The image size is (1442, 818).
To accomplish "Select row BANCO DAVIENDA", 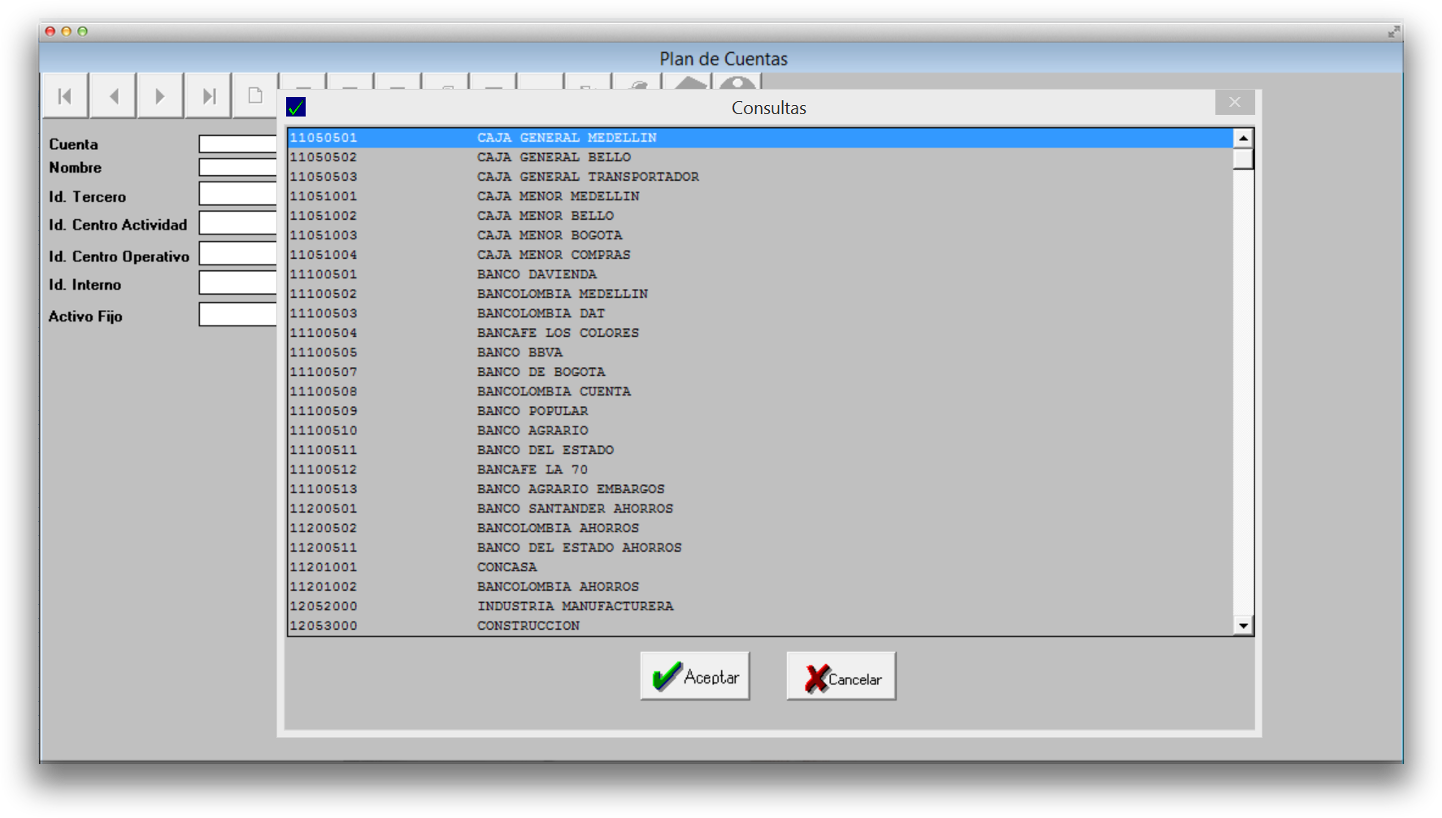I will coord(760,274).
